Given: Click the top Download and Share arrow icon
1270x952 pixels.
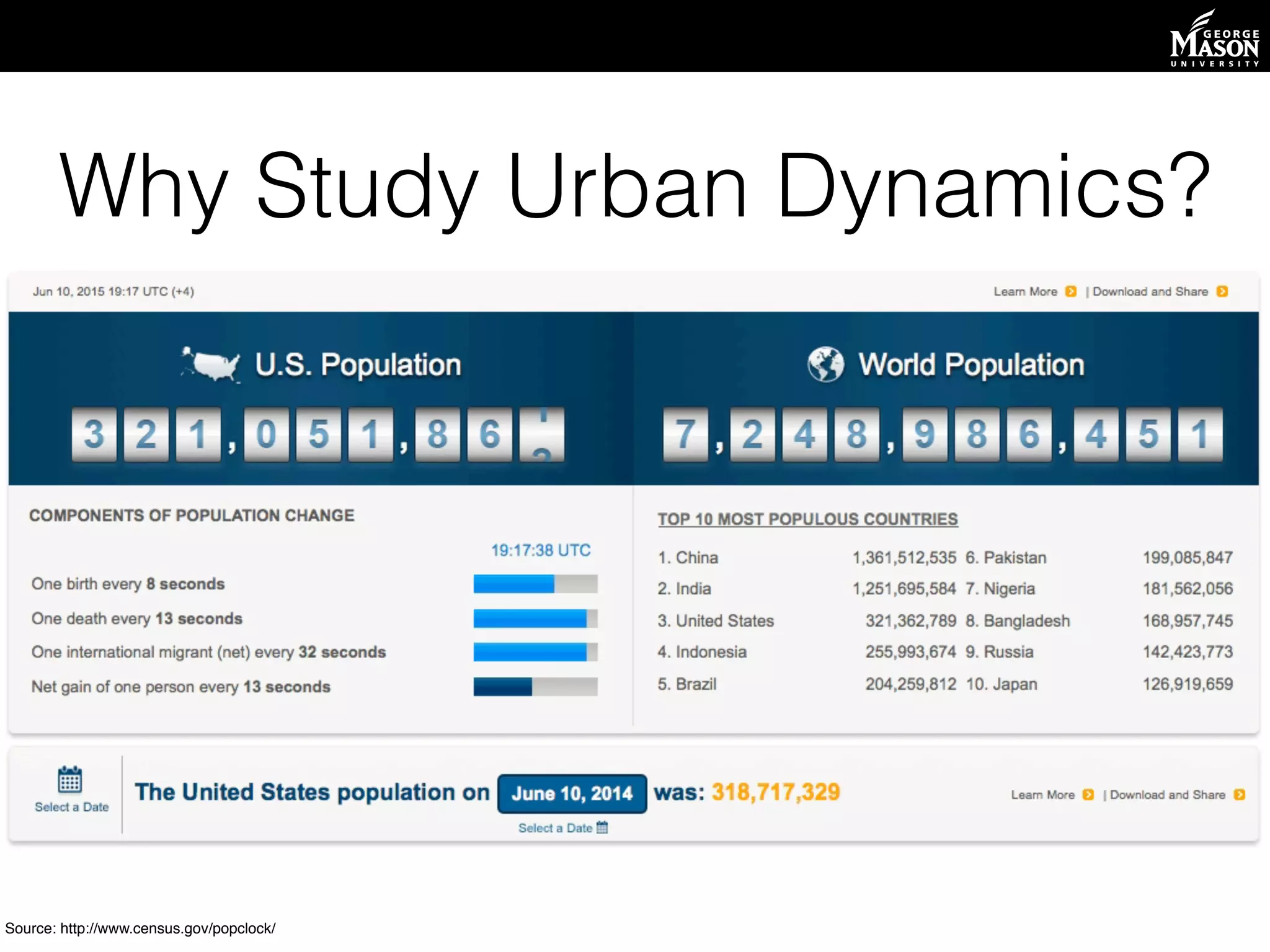Looking at the screenshot, I should 1222,291.
